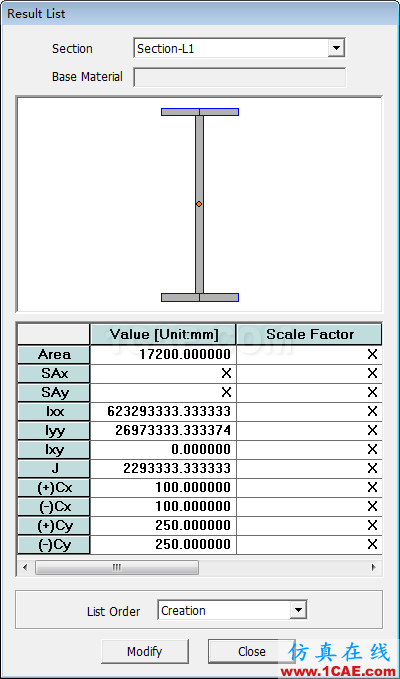400x679 pixels.
Task: Select the top flange of the I-section
Action: (200, 112)
